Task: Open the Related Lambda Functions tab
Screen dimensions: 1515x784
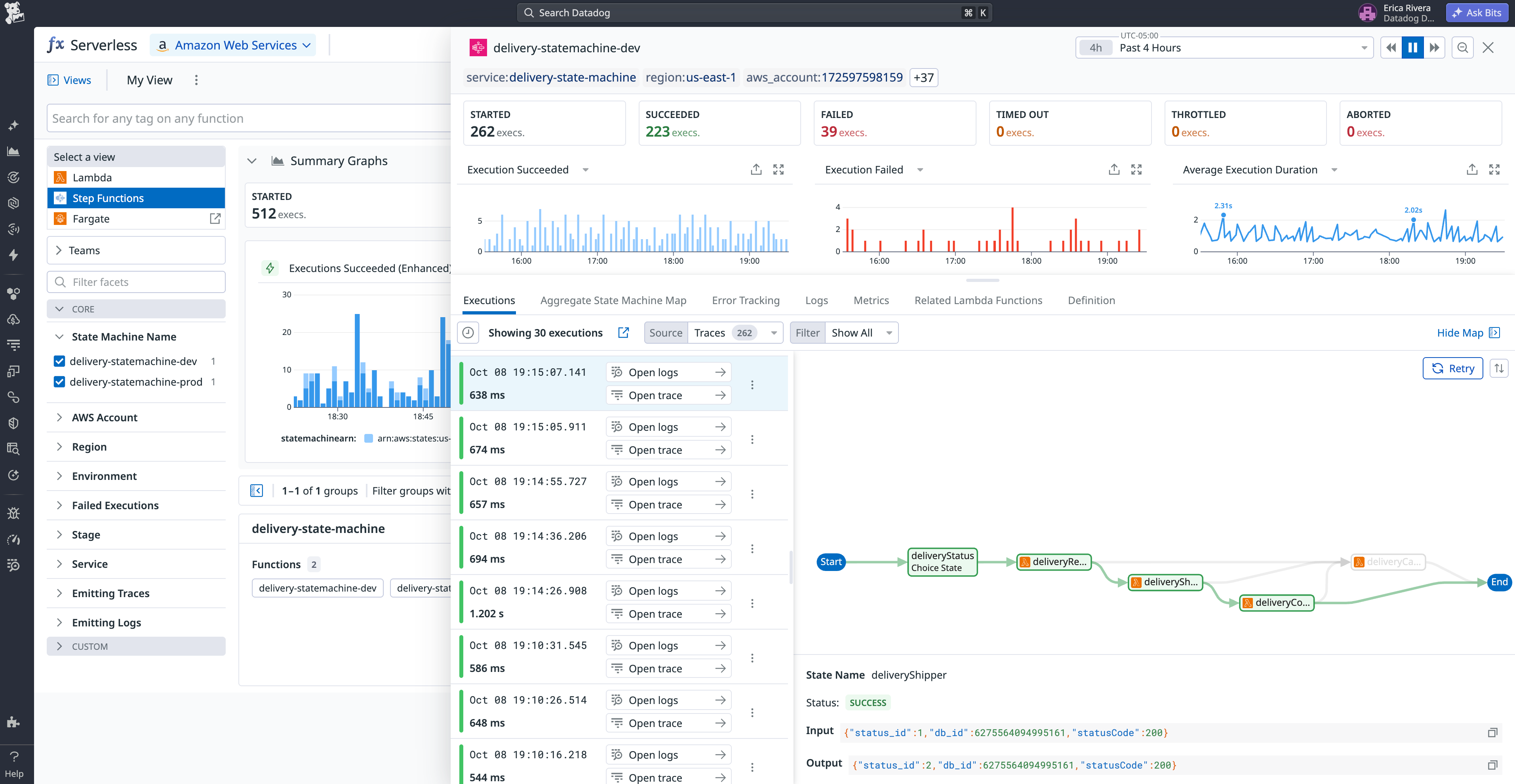Action: point(978,301)
